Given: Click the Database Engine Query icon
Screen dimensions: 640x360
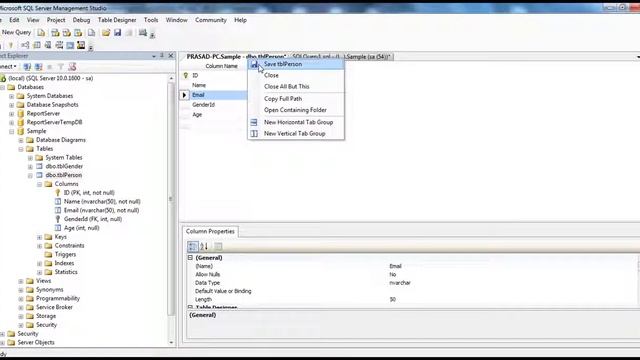Looking at the screenshot, I should (x=42, y=33).
